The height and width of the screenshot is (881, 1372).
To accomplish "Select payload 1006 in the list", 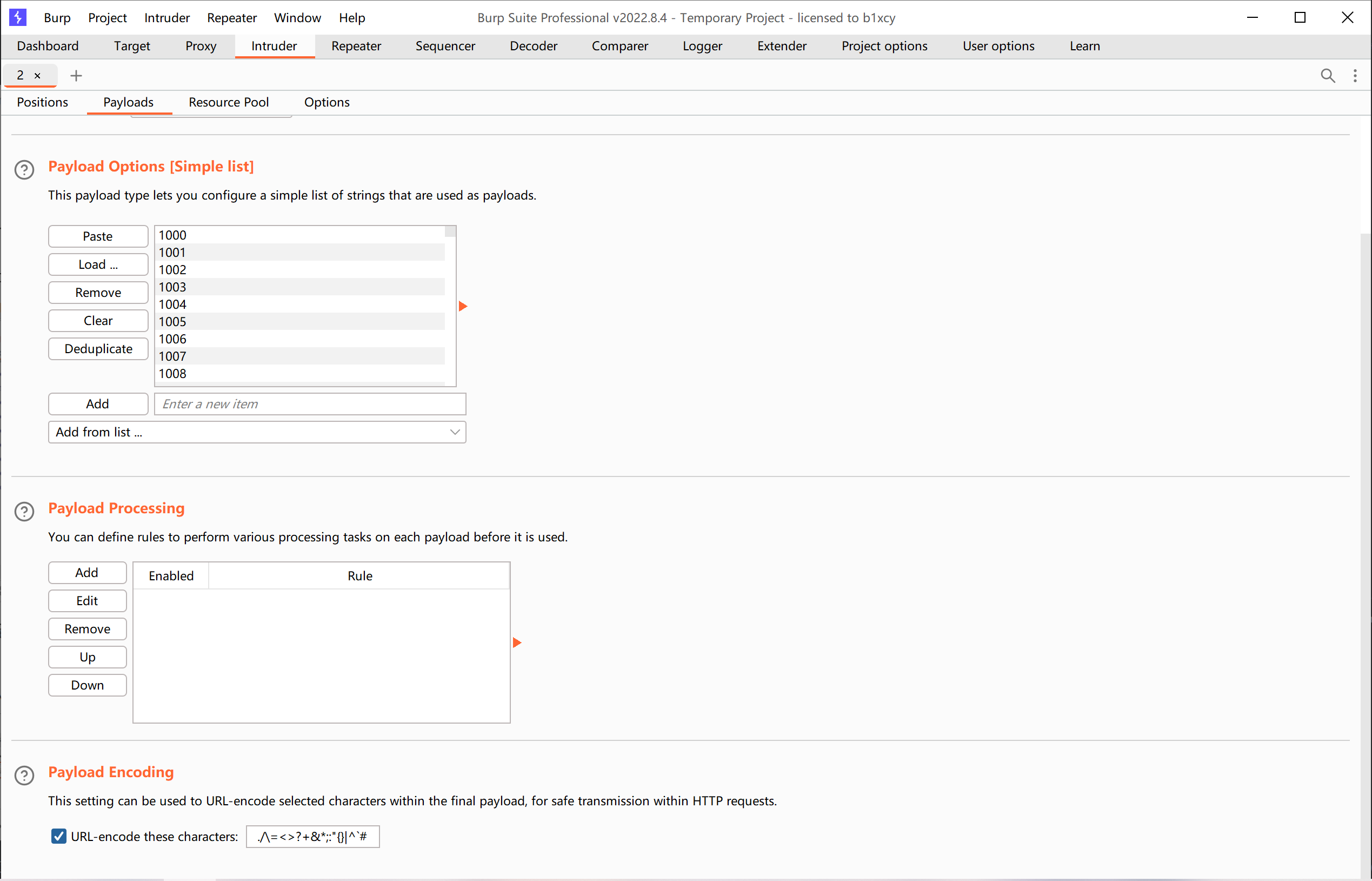I will pyautogui.click(x=300, y=339).
